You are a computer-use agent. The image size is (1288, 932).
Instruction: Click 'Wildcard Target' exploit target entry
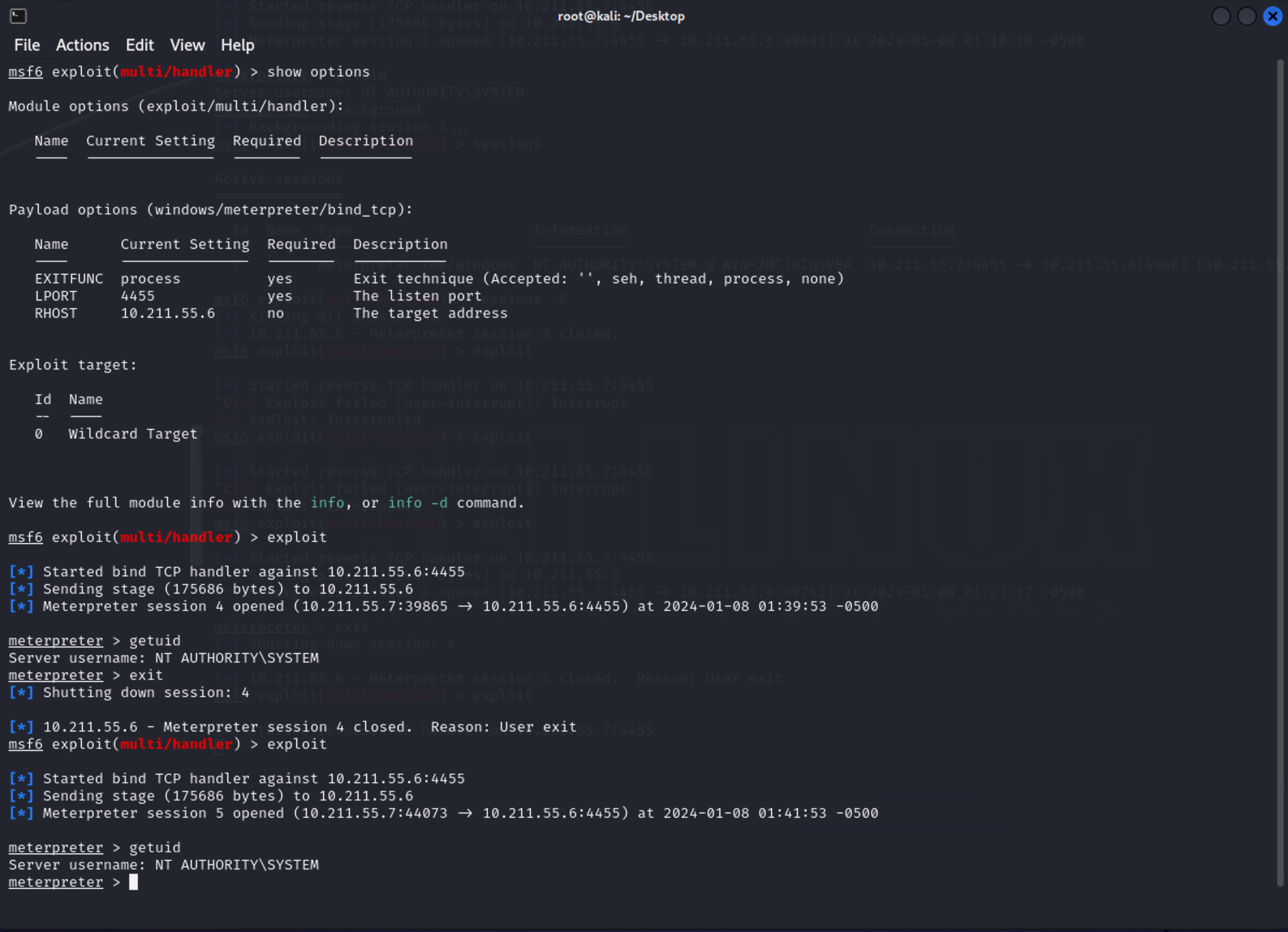coord(133,434)
